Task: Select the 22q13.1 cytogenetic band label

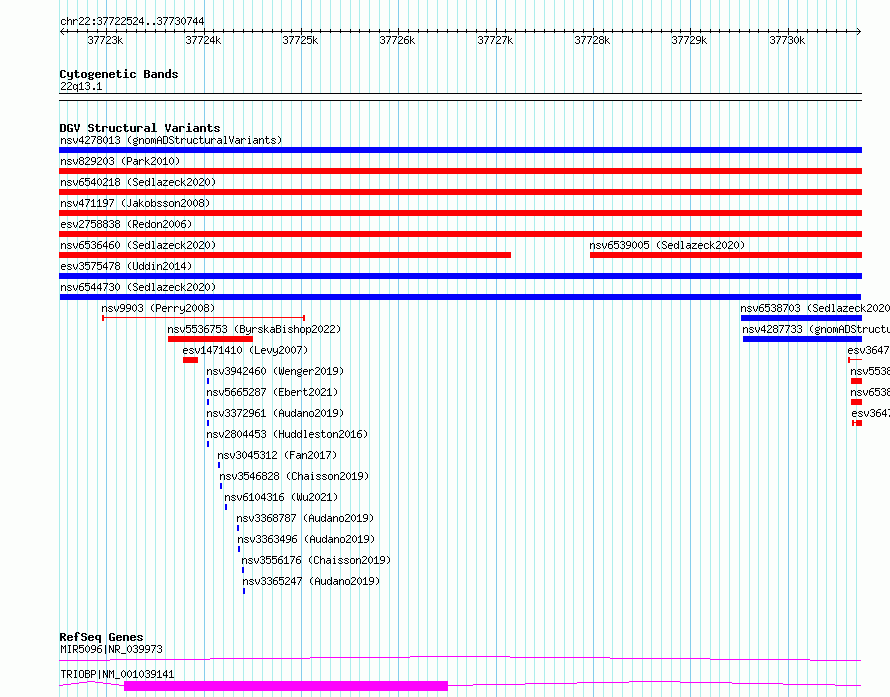Action: (81, 86)
